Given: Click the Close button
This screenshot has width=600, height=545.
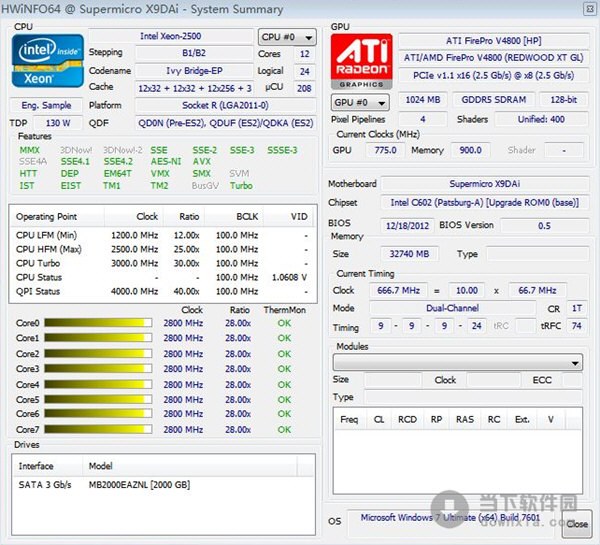Looking at the screenshot, I should click(577, 524).
